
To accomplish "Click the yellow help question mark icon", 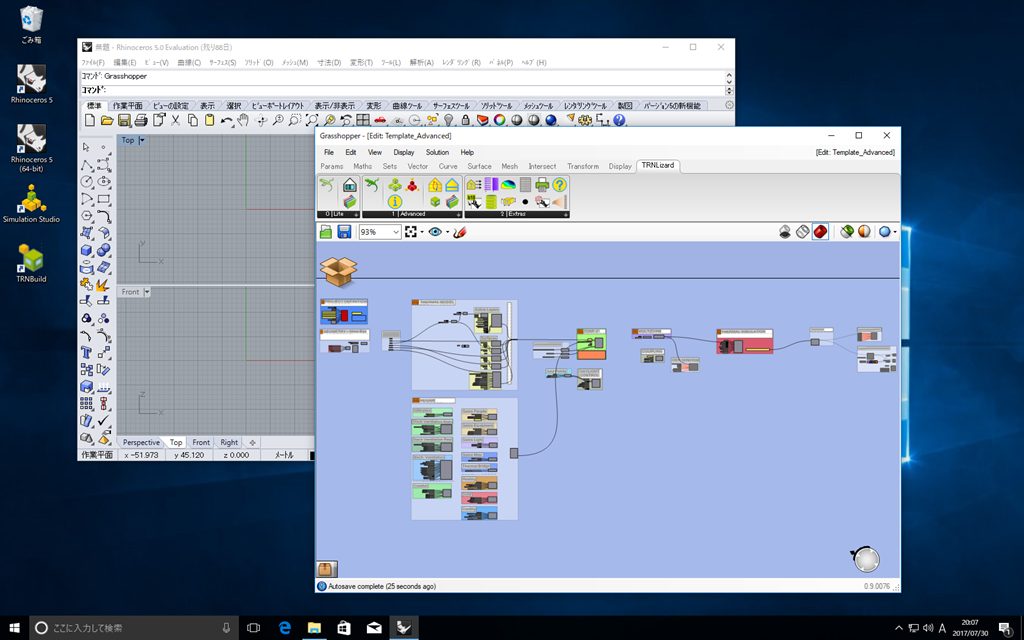I will [559, 185].
